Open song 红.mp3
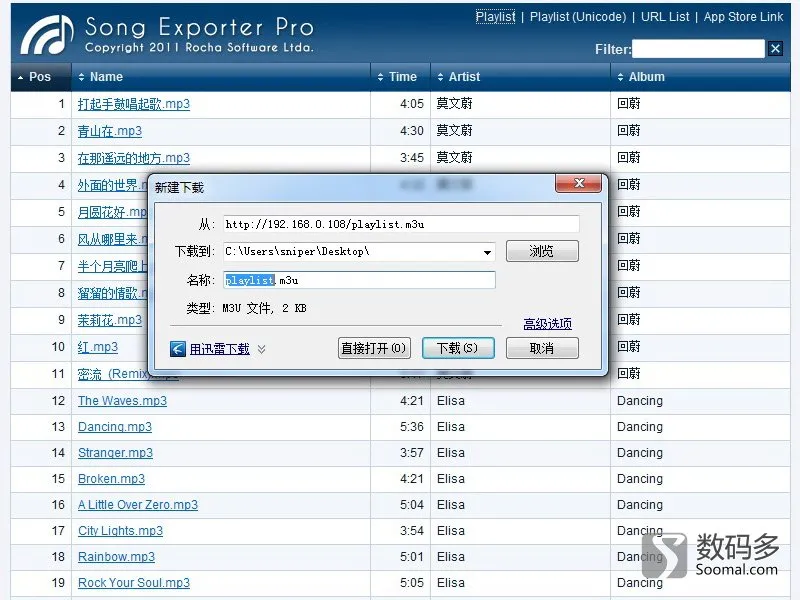The image size is (800, 600). tap(97, 347)
